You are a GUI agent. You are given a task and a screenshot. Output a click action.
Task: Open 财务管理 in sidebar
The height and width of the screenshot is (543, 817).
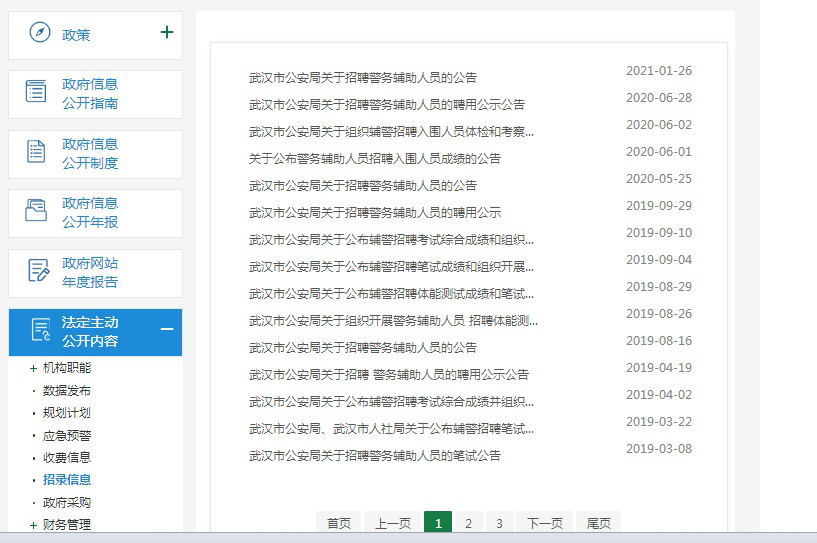(67, 524)
